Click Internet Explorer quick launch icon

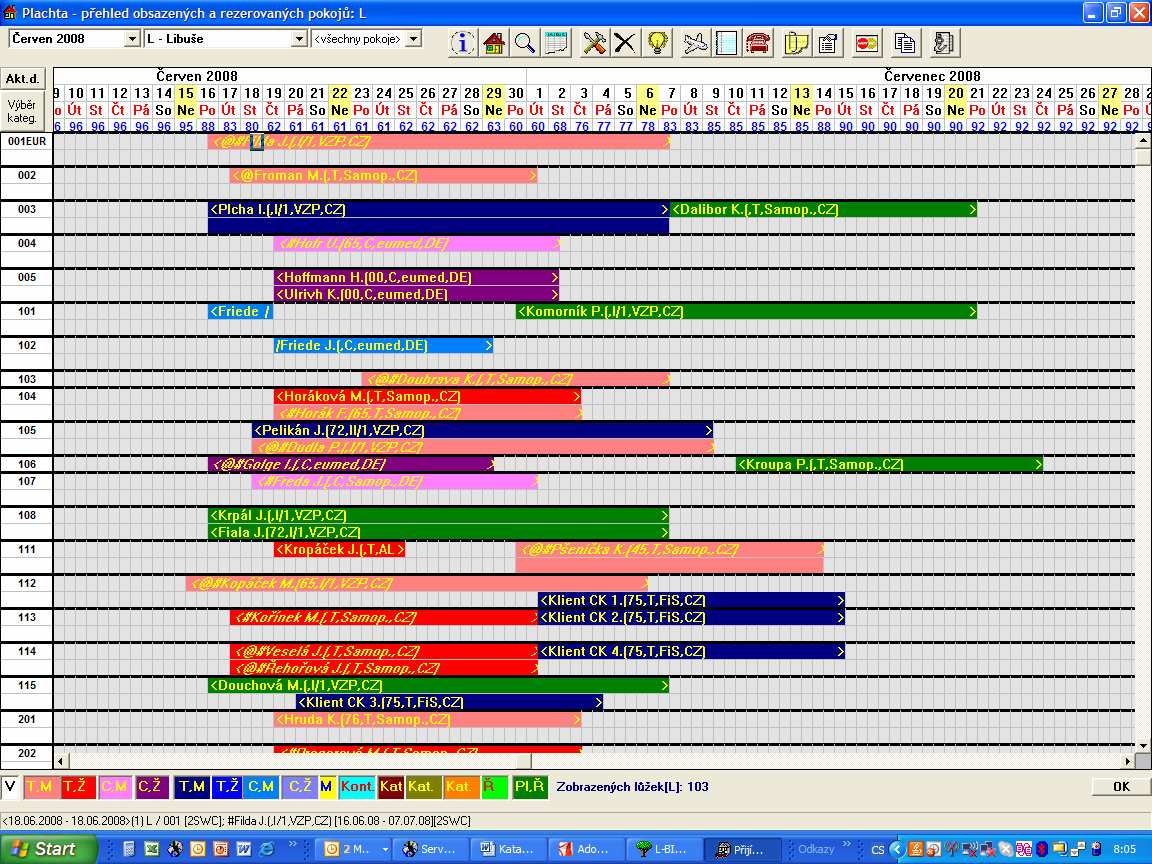pos(267,849)
